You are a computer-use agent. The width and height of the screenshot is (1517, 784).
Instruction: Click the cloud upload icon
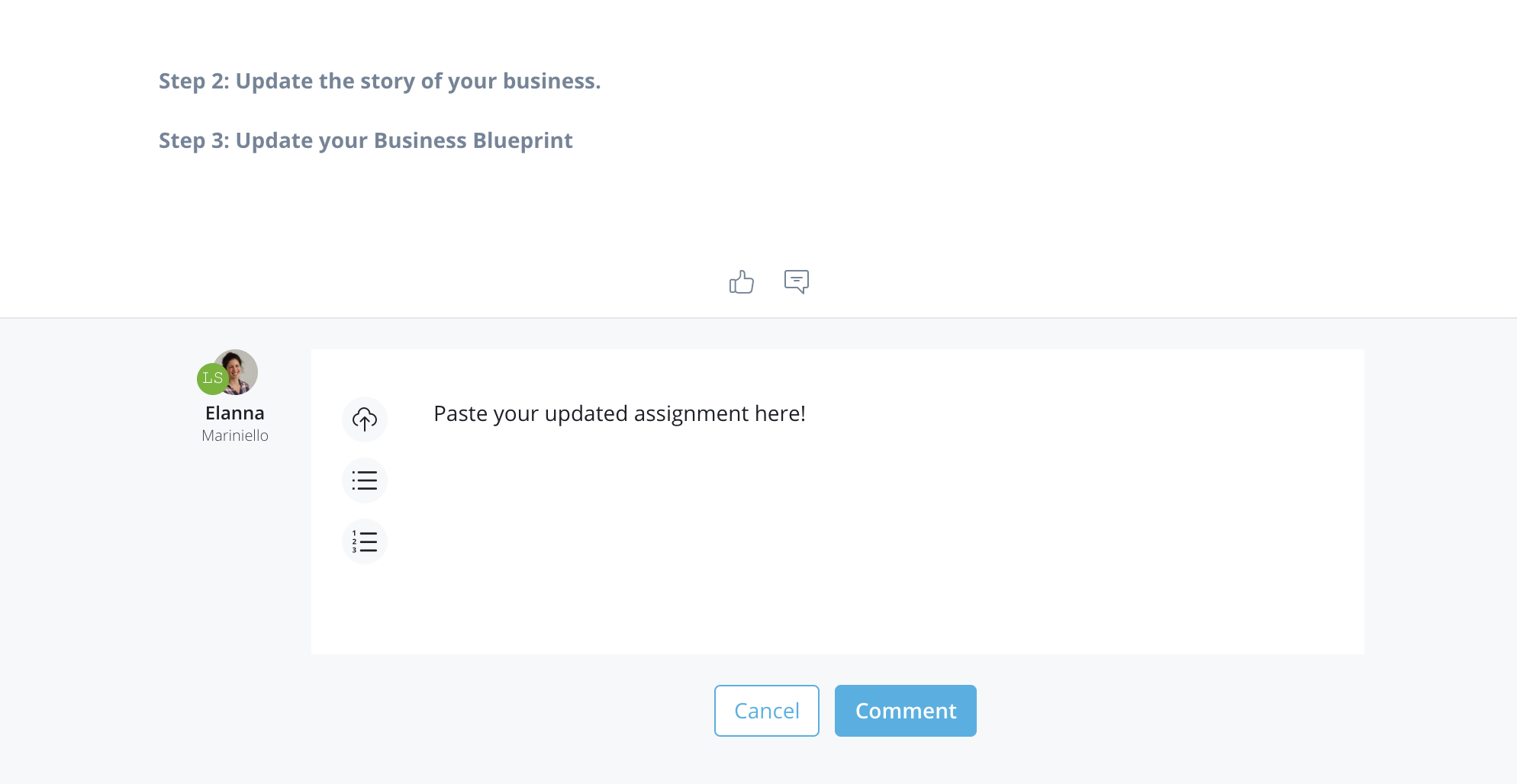coord(365,419)
